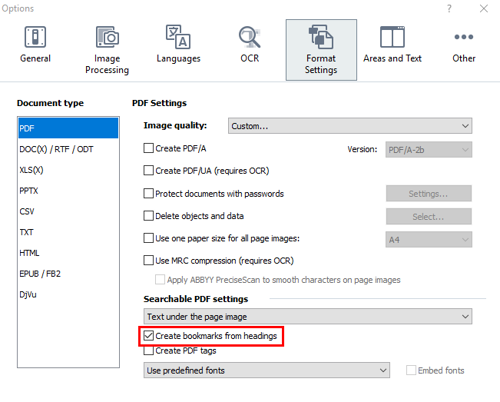Check Protect documents with passwords
The height and width of the screenshot is (402, 500).
(148, 194)
